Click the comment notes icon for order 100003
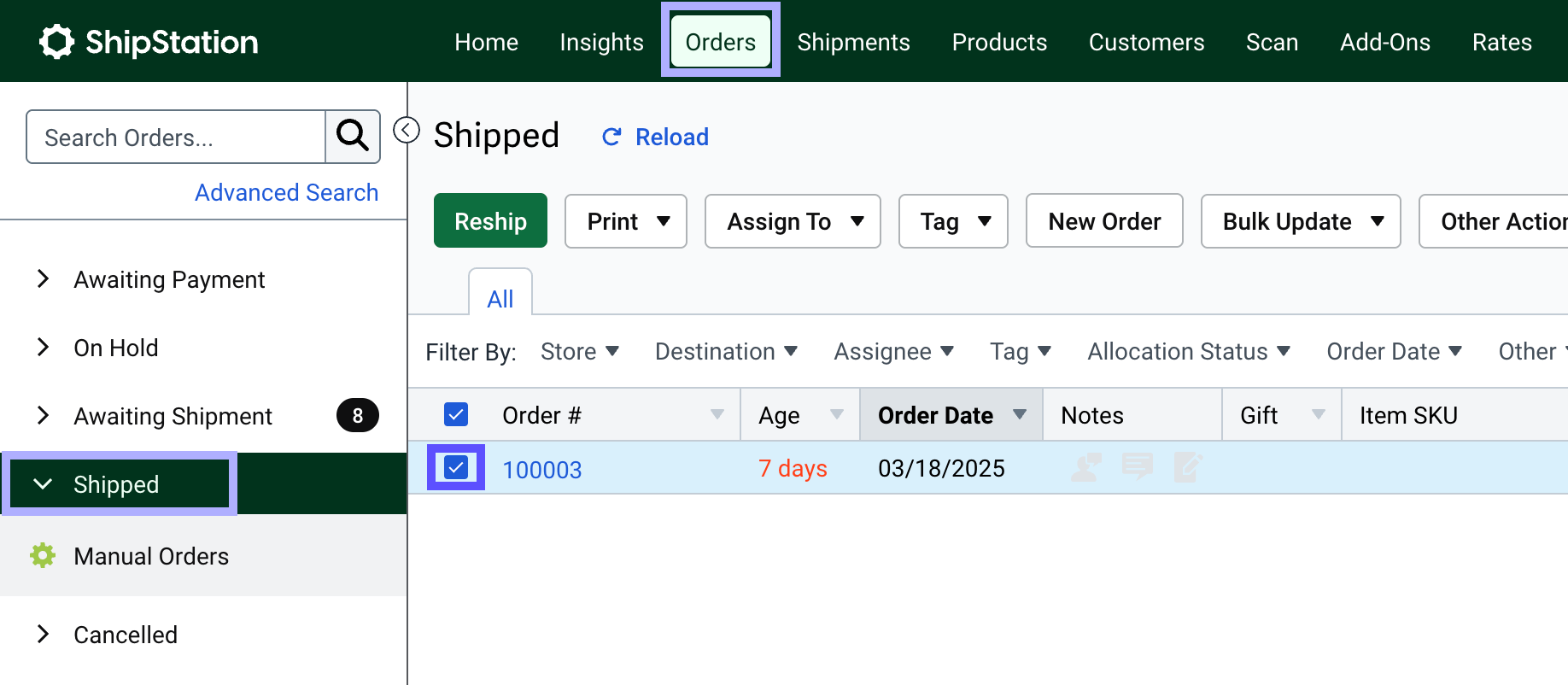The height and width of the screenshot is (685, 1568). [x=1138, y=467]
